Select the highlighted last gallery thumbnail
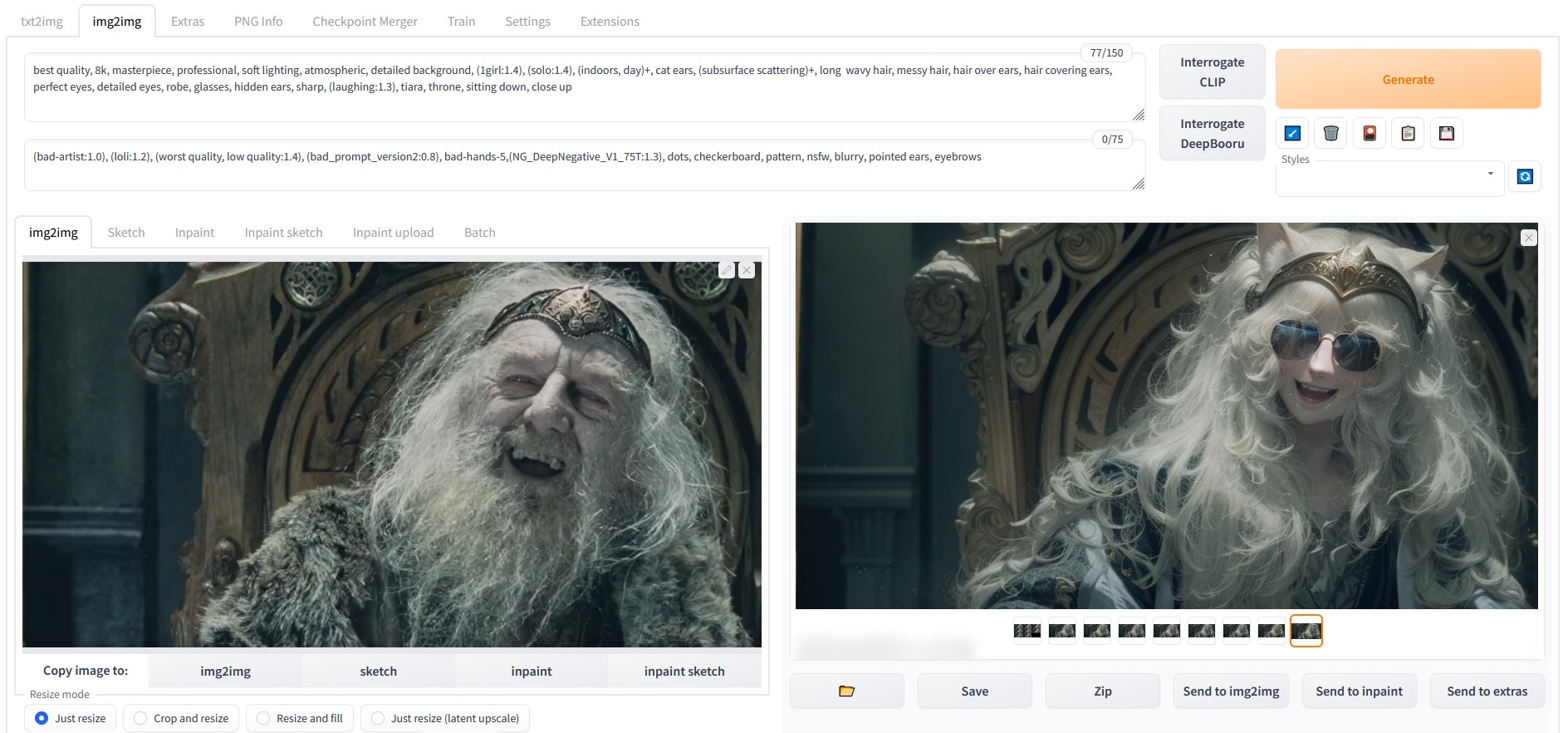The image size is (1568, 733). [x=1306, y=631]
